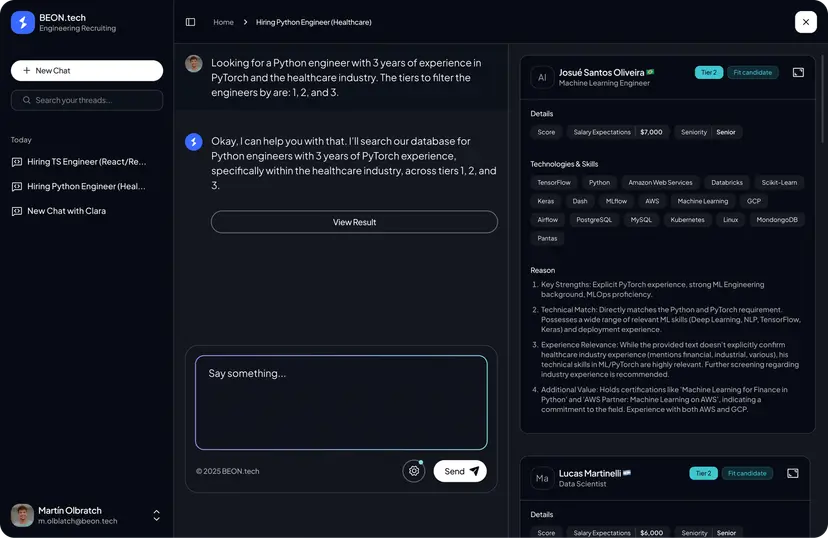Select the Machine Learning skill tag
The width and height of the screenshot is (828, 538).
[x=702, y=201]
